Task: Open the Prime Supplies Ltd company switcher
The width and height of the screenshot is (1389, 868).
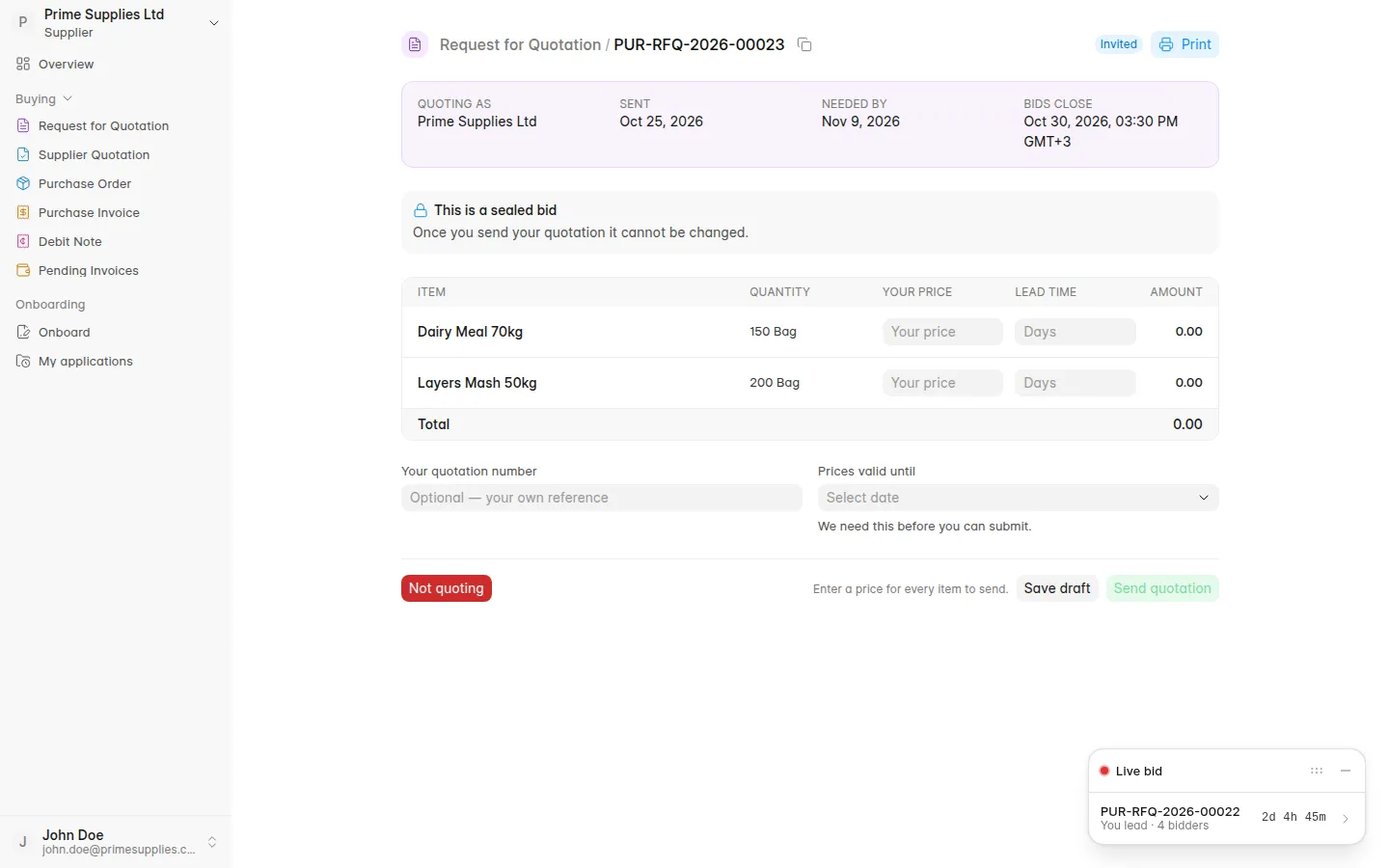Action: 116,23
